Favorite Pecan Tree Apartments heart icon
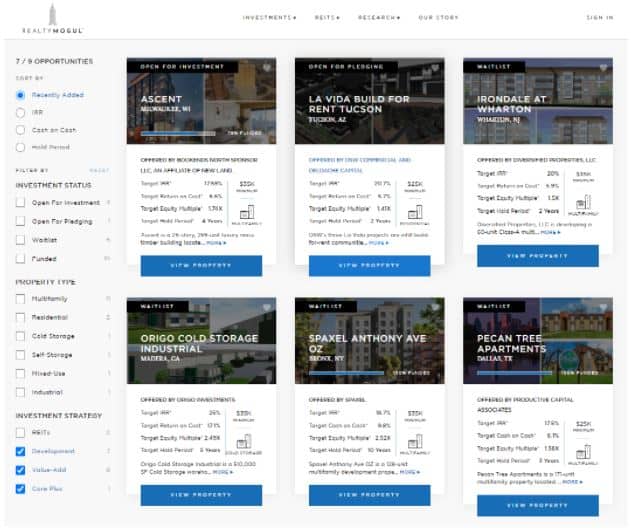631x530 pixels. 603,307
